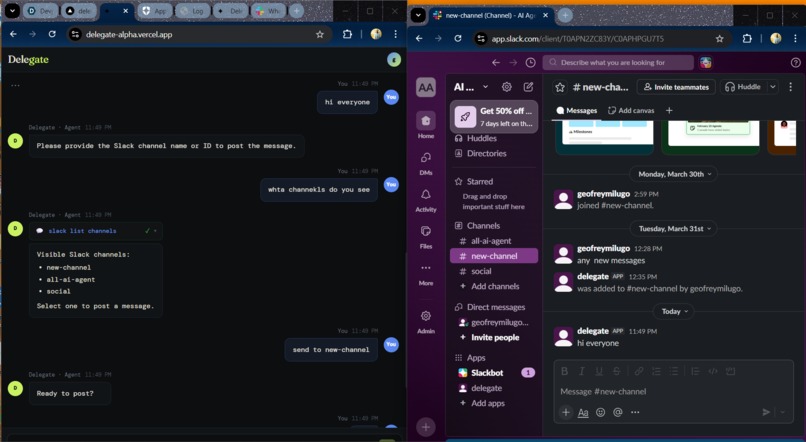Reload the Delegate browser page
This screenshot has height=442, width=806.
pos(52,34)
